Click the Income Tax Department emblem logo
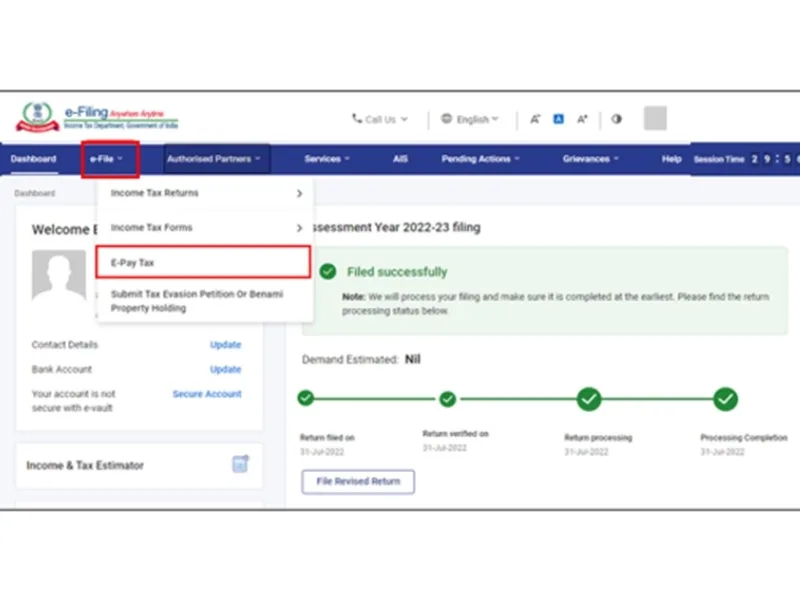The height and width of the screenshot is (600, 800). pos(37,117)
